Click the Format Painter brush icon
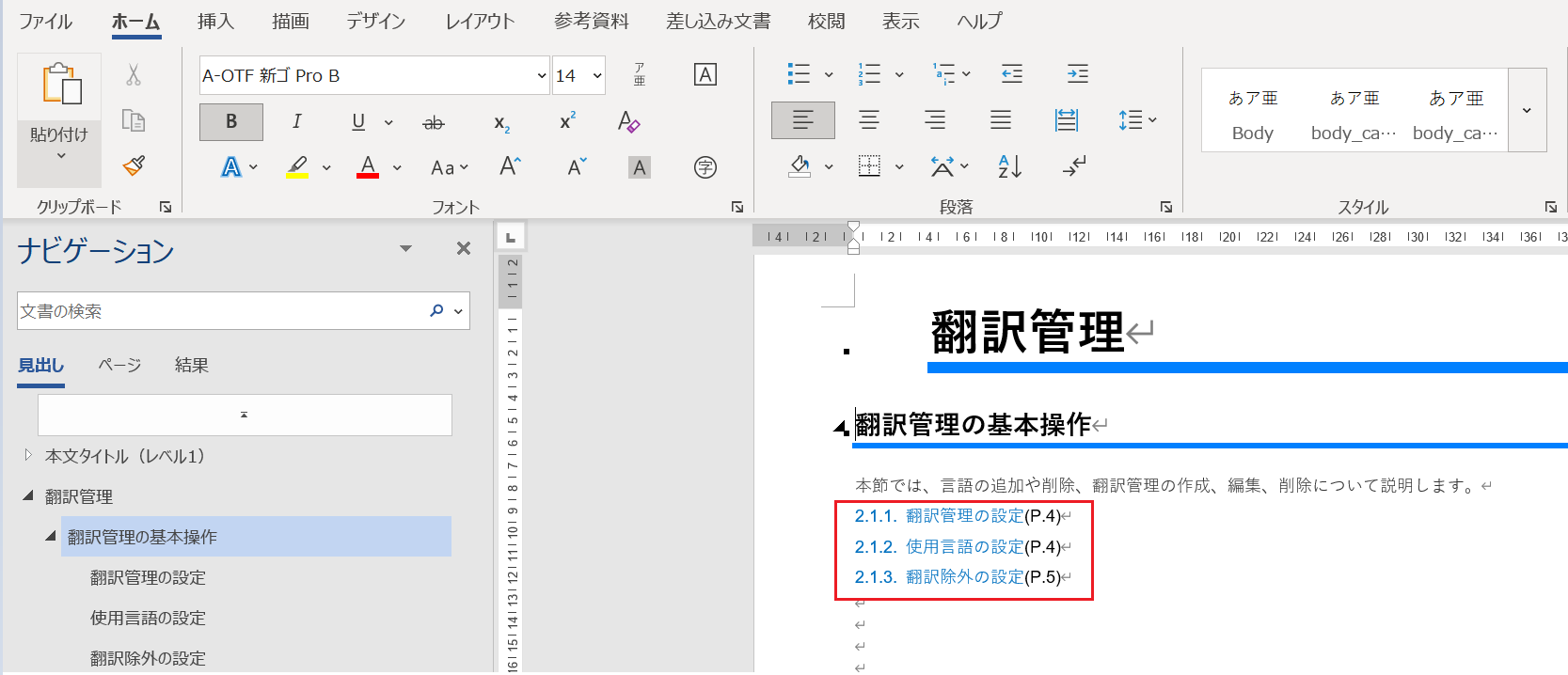Screen dimensions: 1568x675 pyautogui.click(x=134, y=166)
